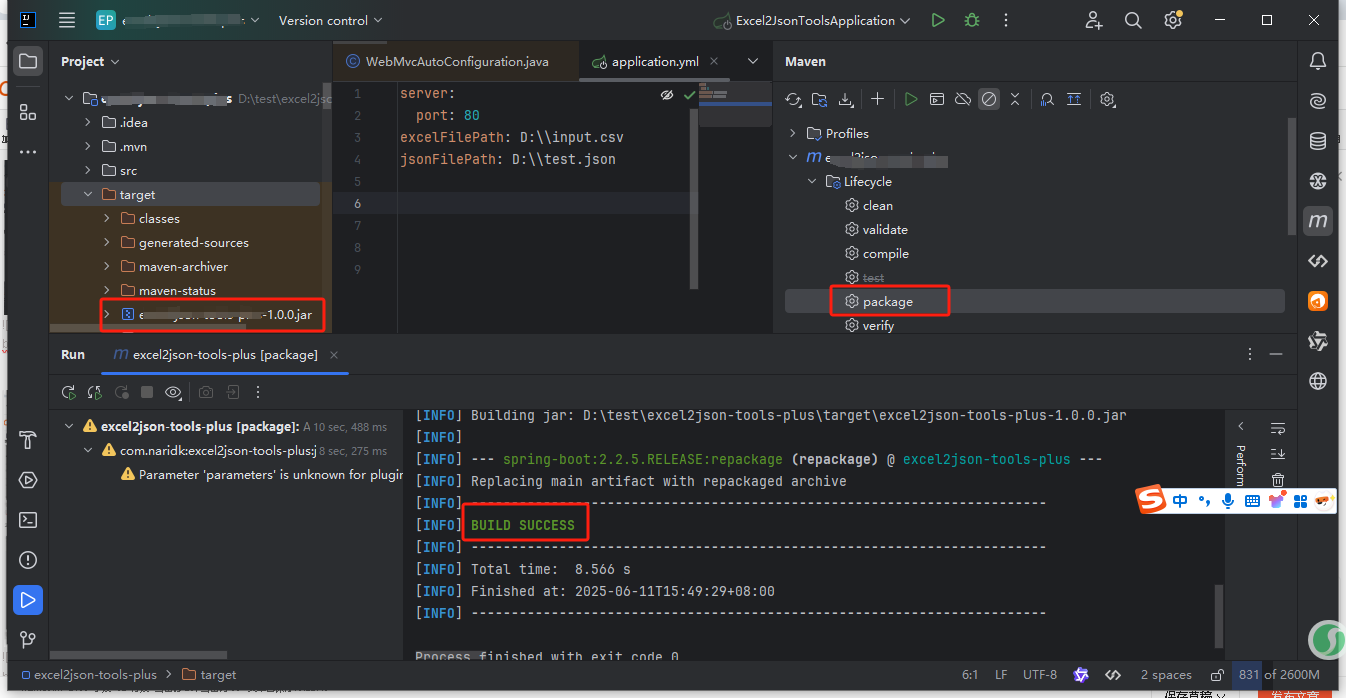Open the Version control dropdown
The width and height of the screenshot is (1346, 698).
coord(330,20)
